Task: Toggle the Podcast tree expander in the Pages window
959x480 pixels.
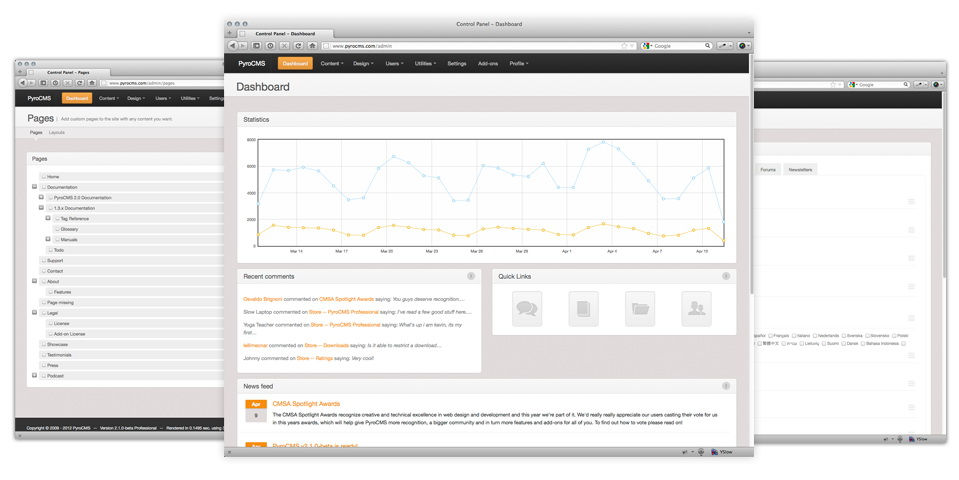Action: click(34, 375)
